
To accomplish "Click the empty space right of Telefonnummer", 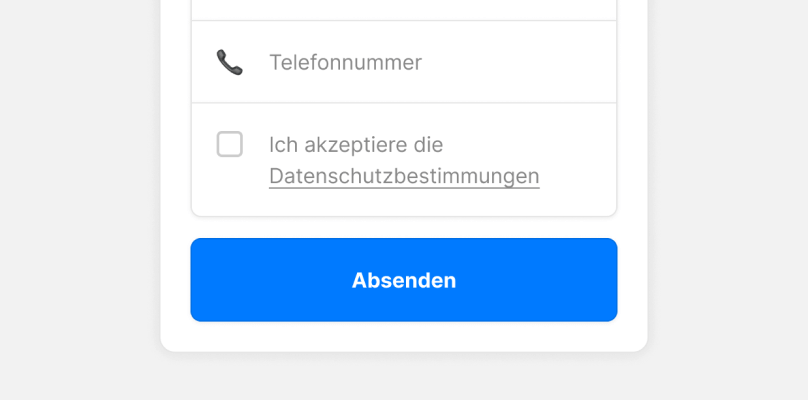I will pyautogui.click(x=518, y=62).
